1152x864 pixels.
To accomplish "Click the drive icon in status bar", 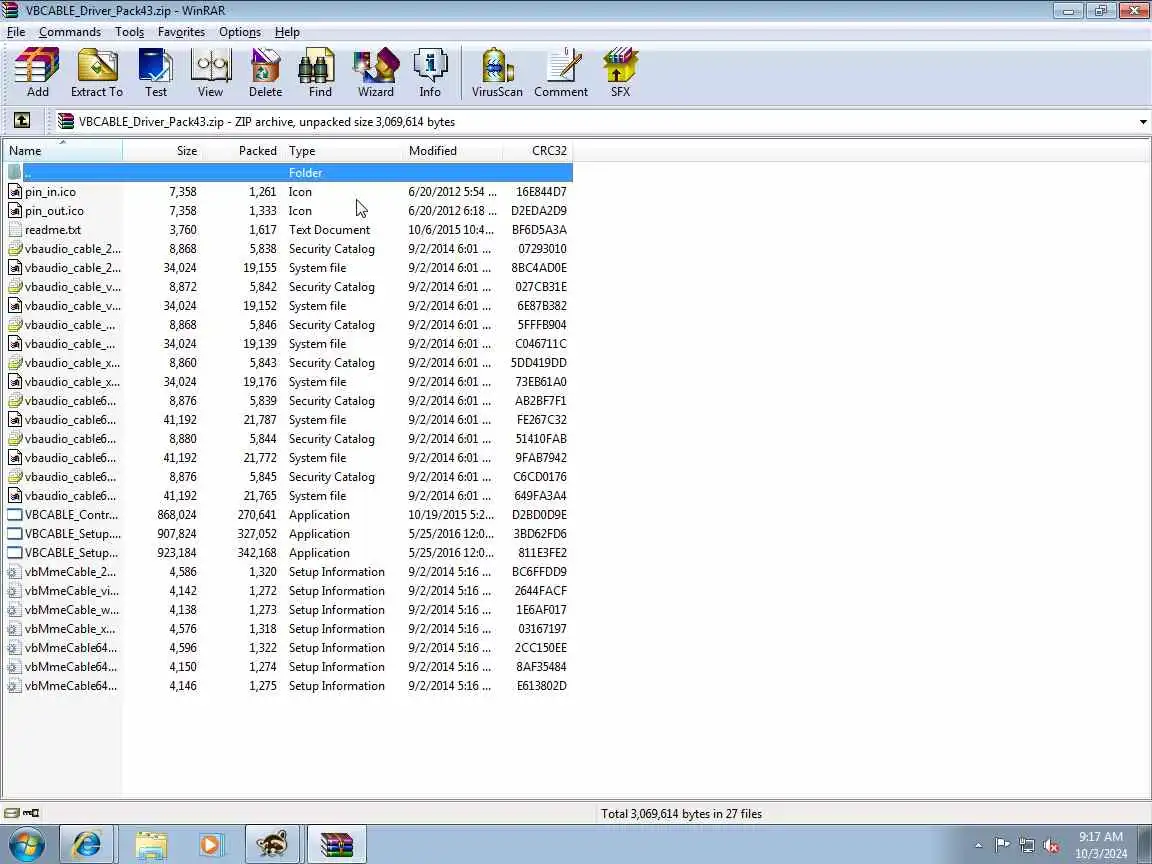I will tap(11, 813).
